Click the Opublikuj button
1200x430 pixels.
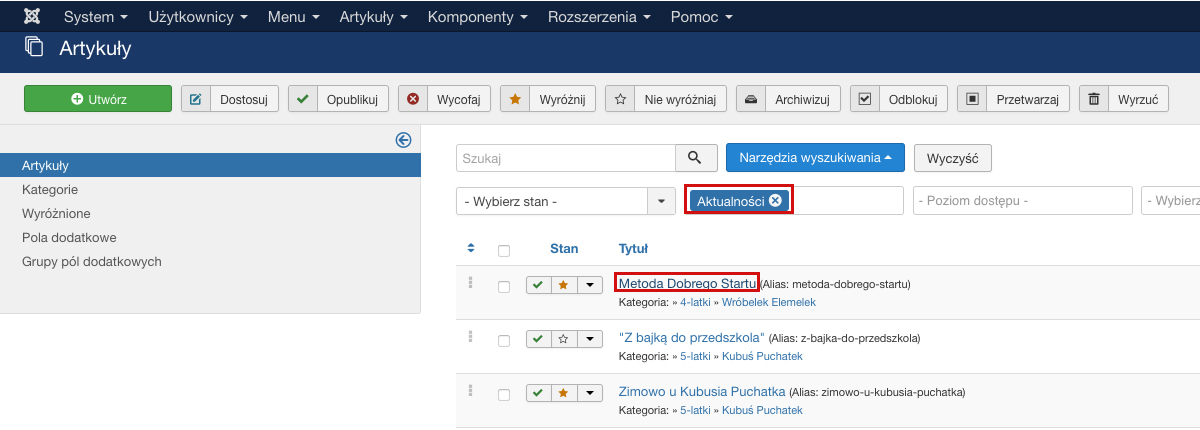point(339,99)
